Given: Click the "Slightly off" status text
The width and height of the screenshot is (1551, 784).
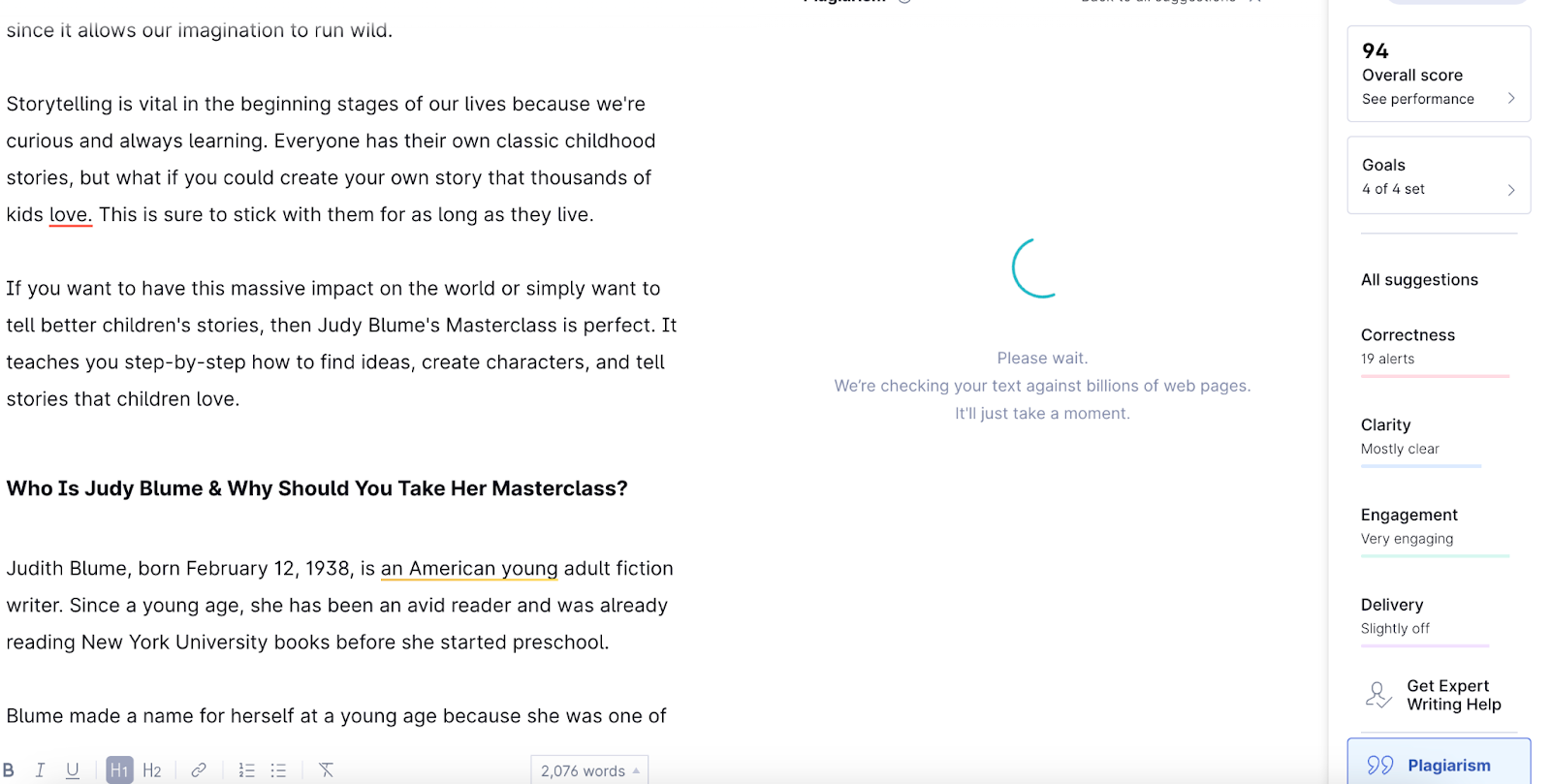Looking at the screenshot, I should [1395, 629].
